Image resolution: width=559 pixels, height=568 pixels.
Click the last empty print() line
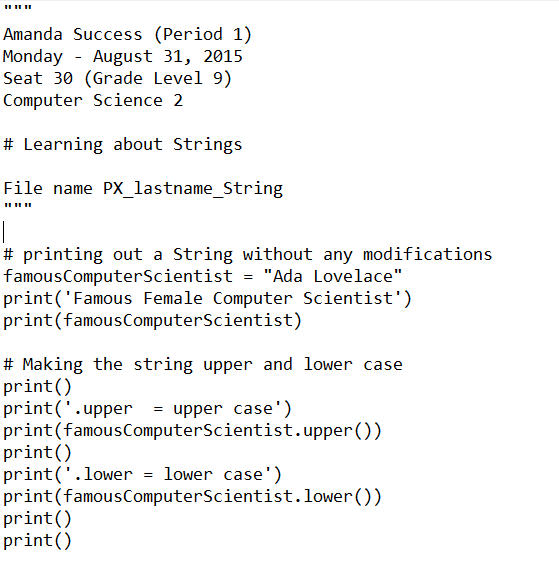37,541
